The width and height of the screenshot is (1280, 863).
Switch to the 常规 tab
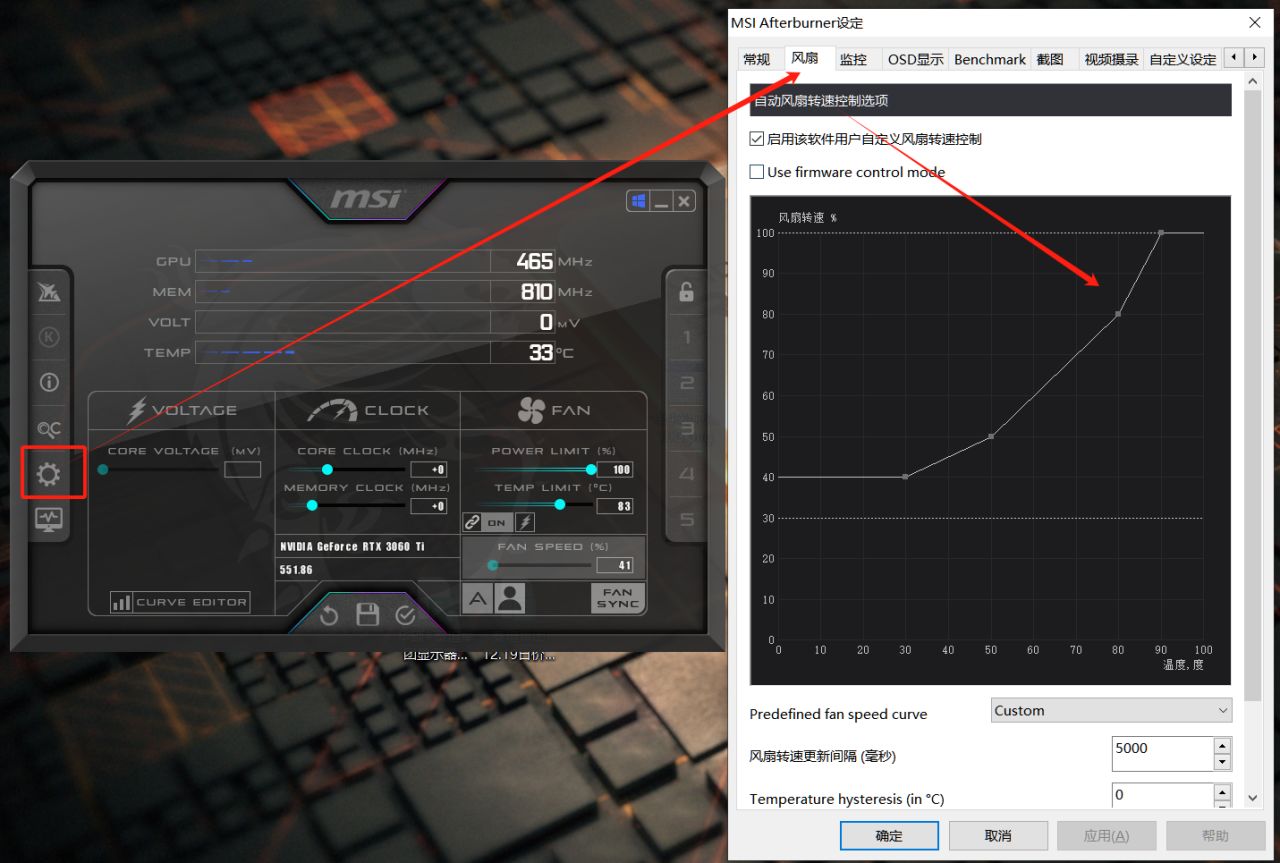[757, 59]
